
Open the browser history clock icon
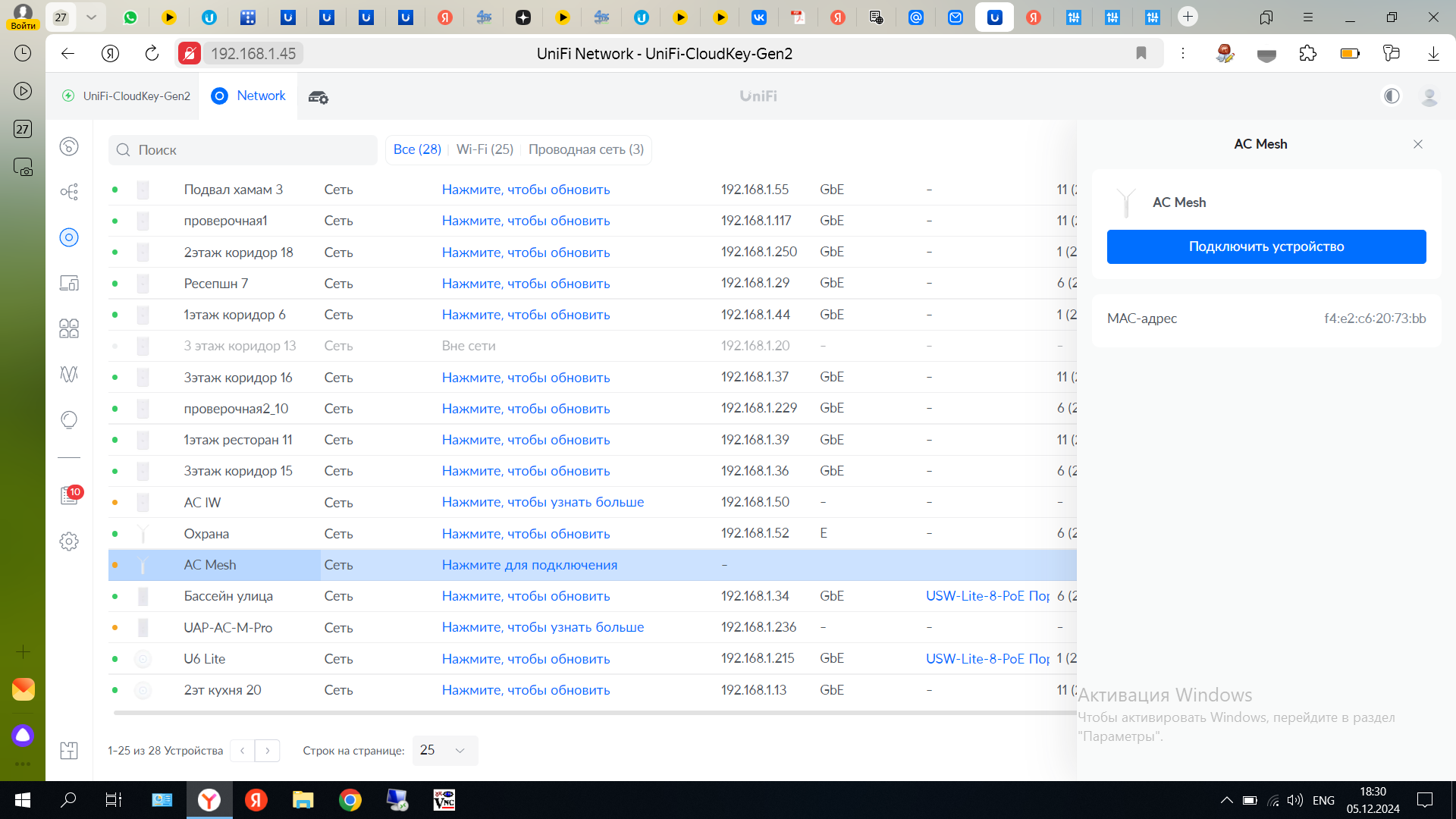pyautogui.click(x=23, y=53)
